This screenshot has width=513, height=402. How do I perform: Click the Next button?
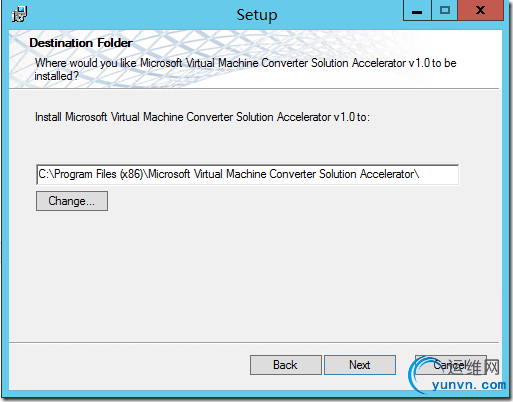(360, 365)
